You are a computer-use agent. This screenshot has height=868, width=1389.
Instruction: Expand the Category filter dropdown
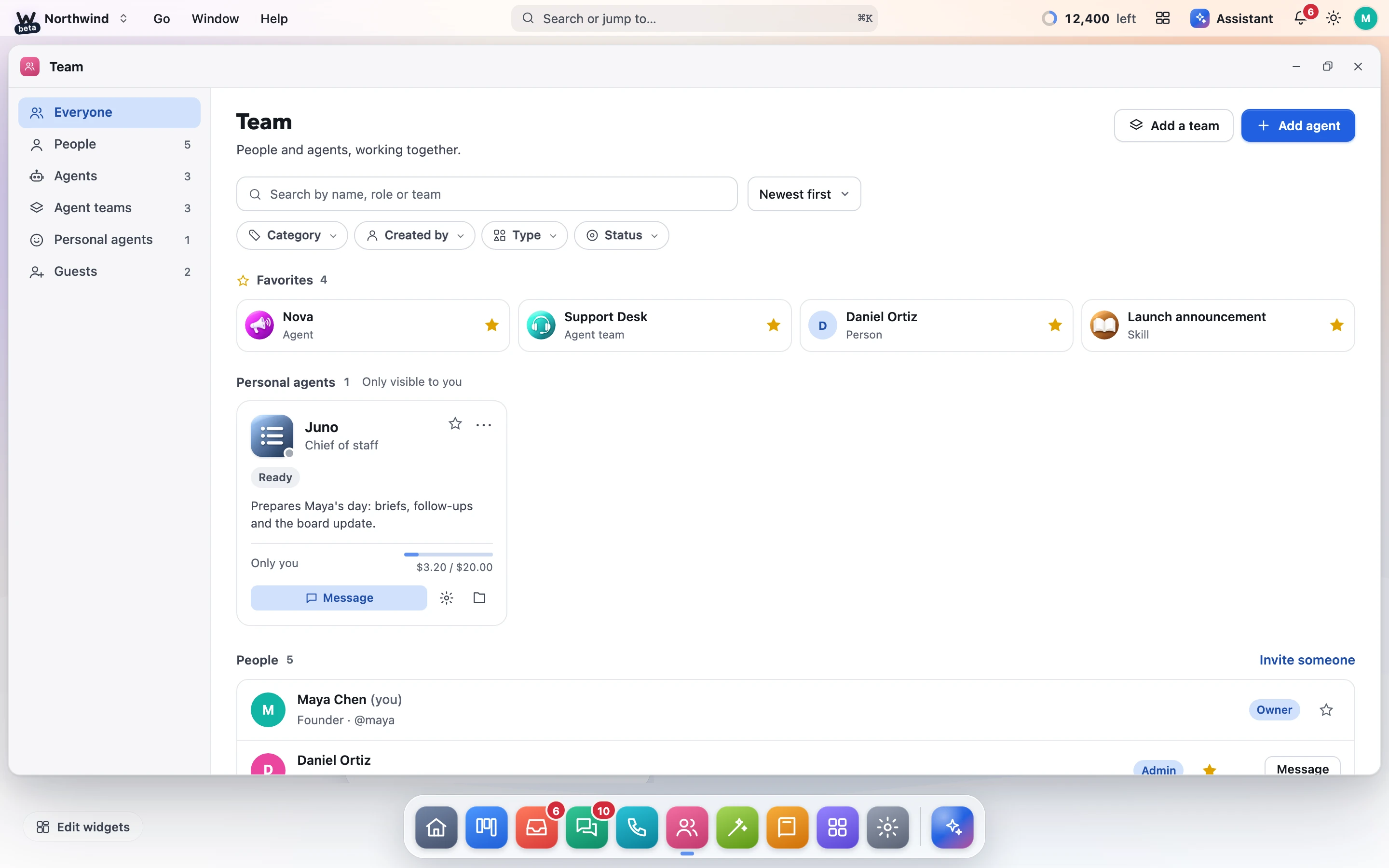click(292, 235)
